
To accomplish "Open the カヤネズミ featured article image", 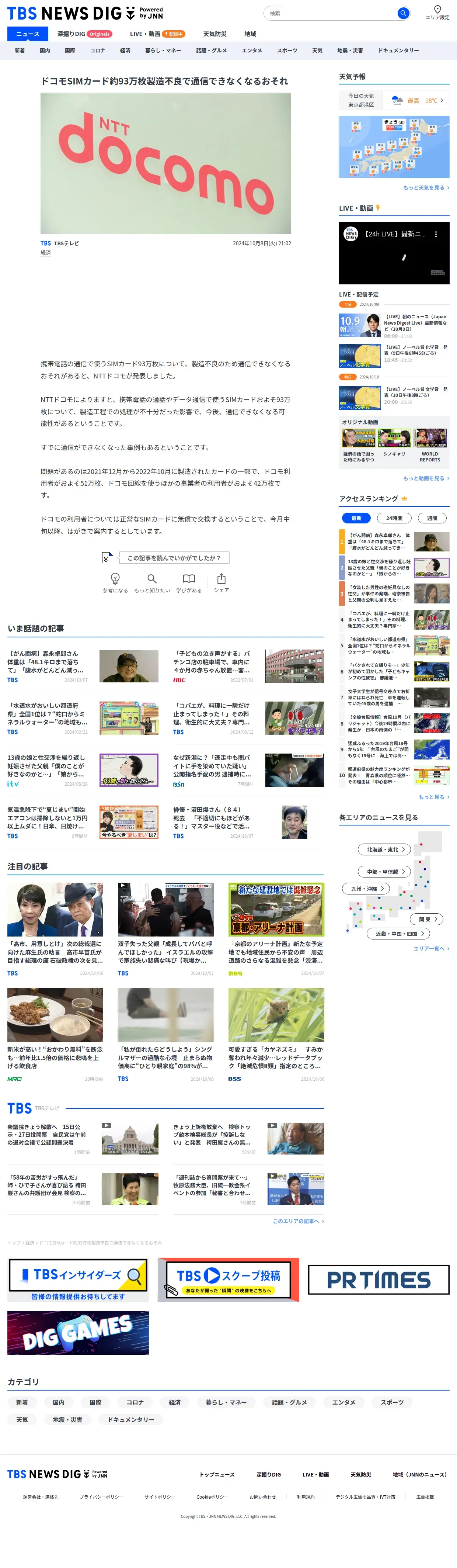I will (276, 1015).
